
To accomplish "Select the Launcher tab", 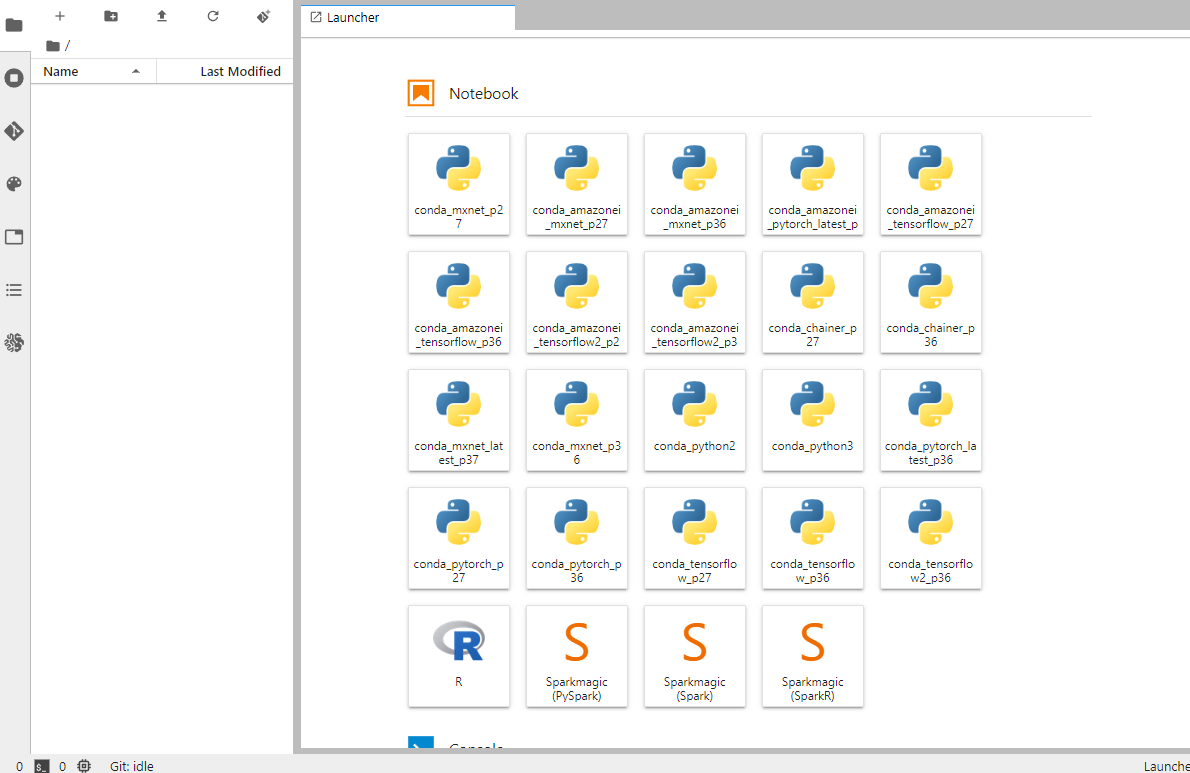I will pos(408,17).
